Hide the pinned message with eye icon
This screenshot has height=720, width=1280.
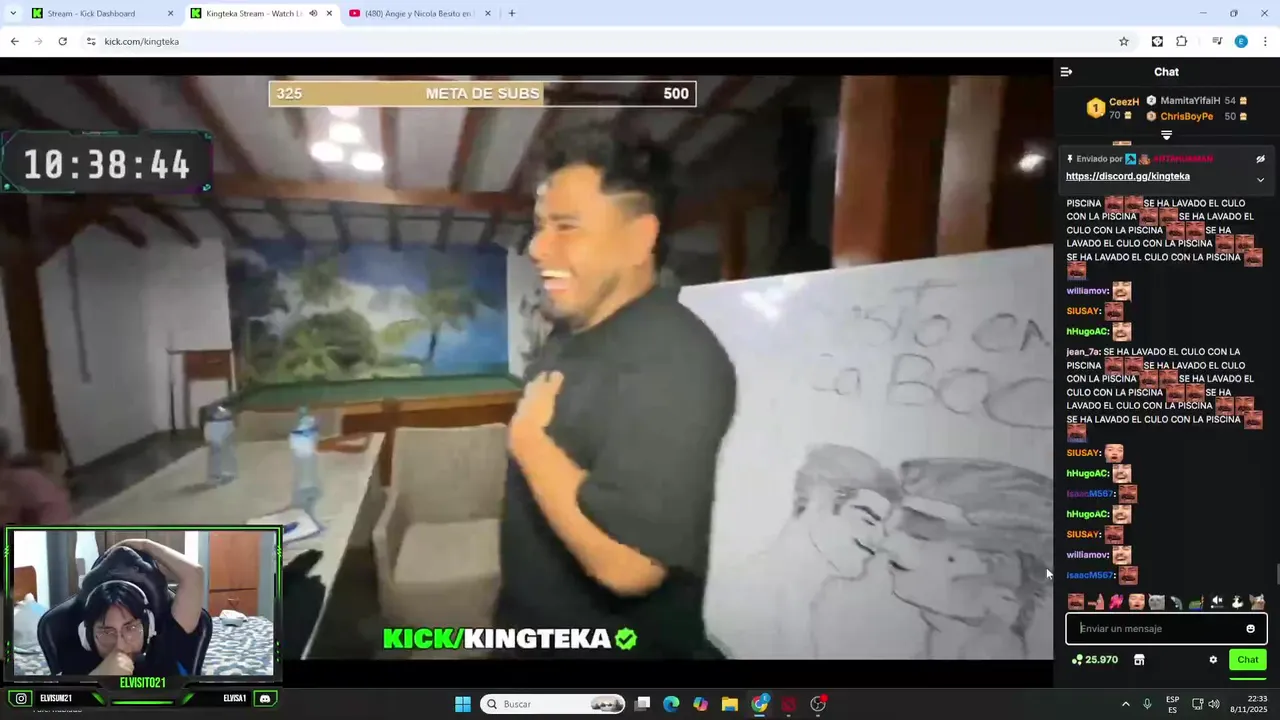(x=1260, y=159)
